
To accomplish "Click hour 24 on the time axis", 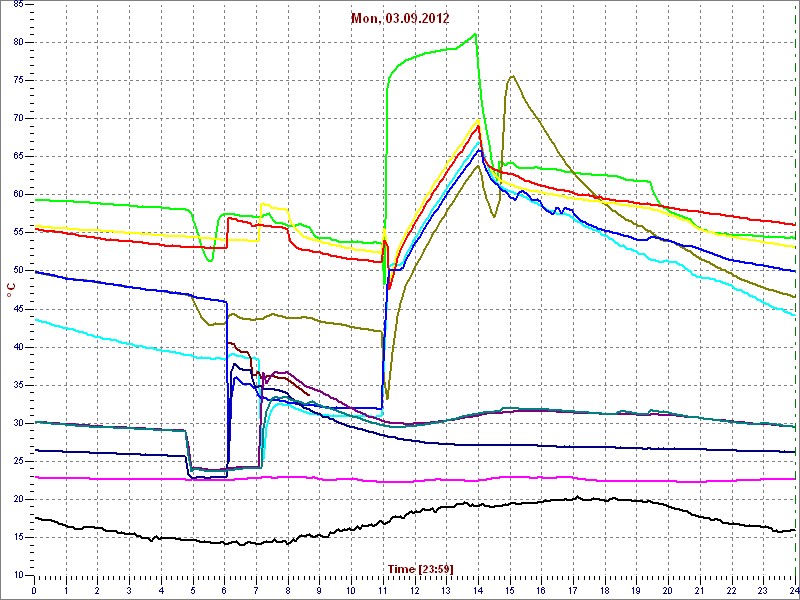I will coord(793,590).
